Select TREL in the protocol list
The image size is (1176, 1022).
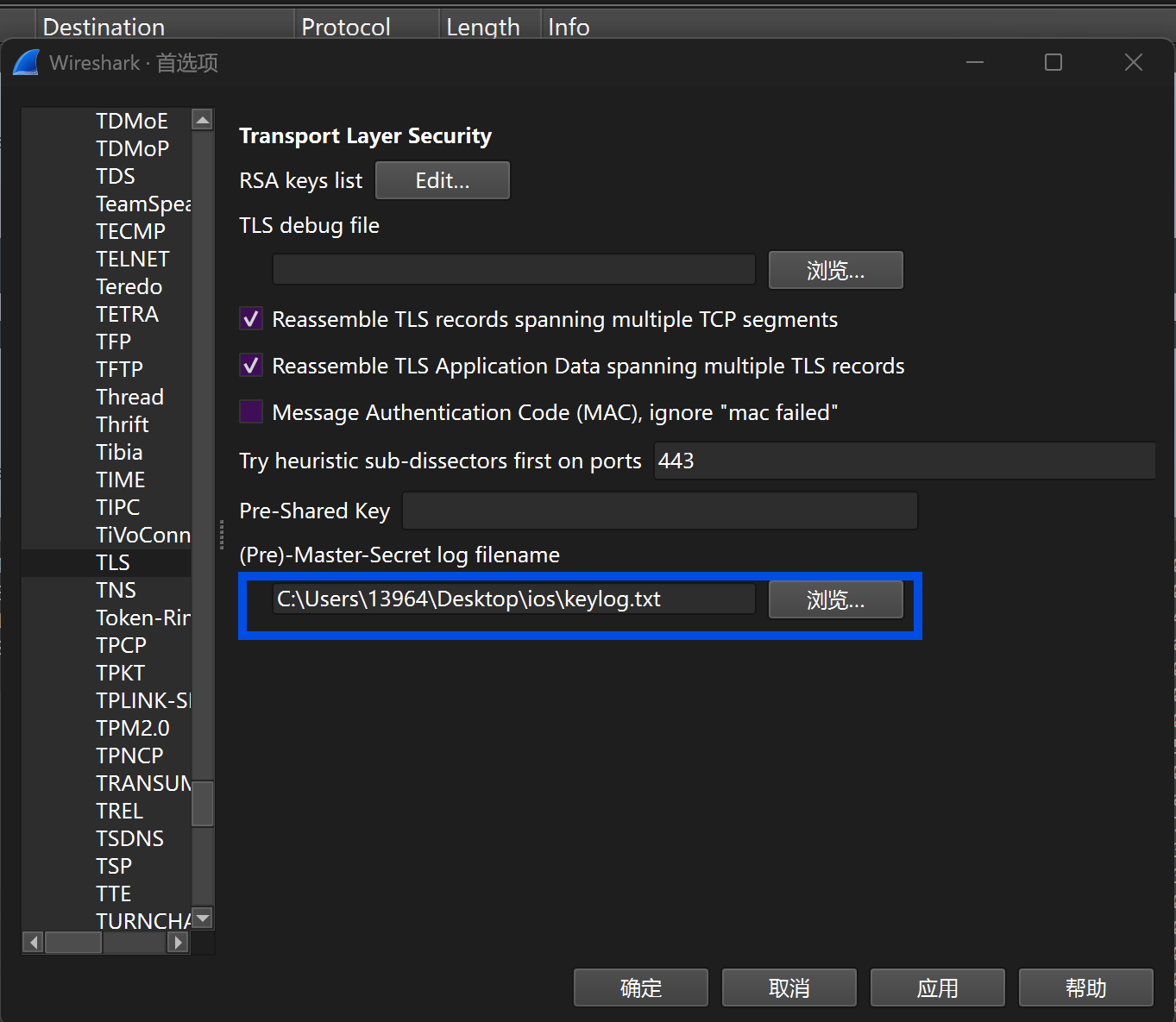(120, 811)
